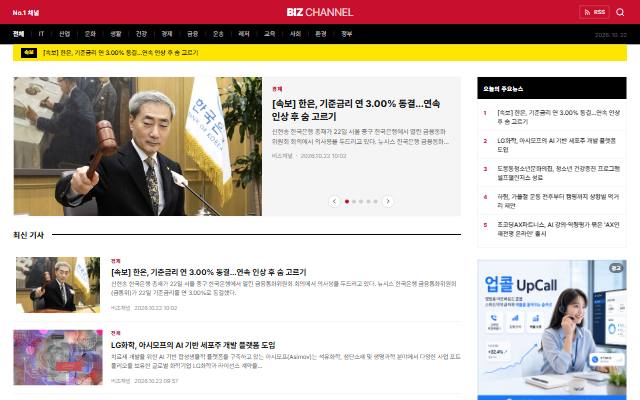
Task: Click the BIZ CHANNEL logo
Action: point(320,12)
